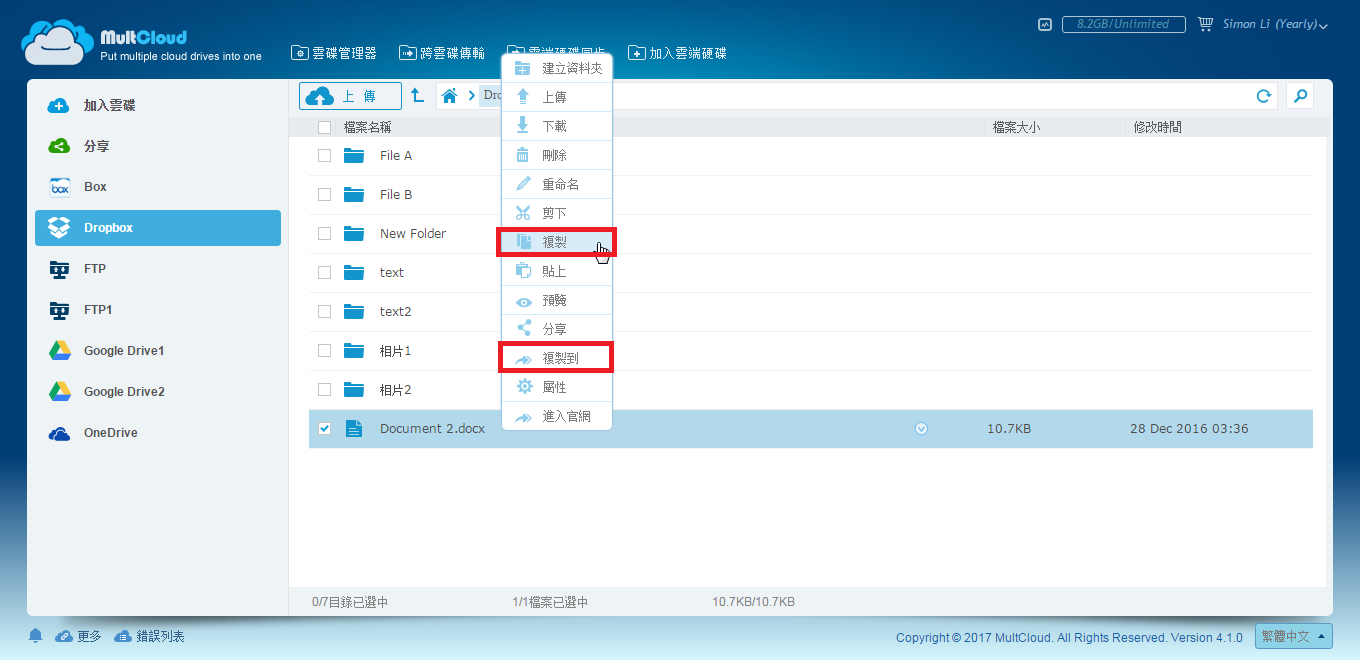
Task: Open the 繁體中文 language dropdown
Action: click(1294, 636)
